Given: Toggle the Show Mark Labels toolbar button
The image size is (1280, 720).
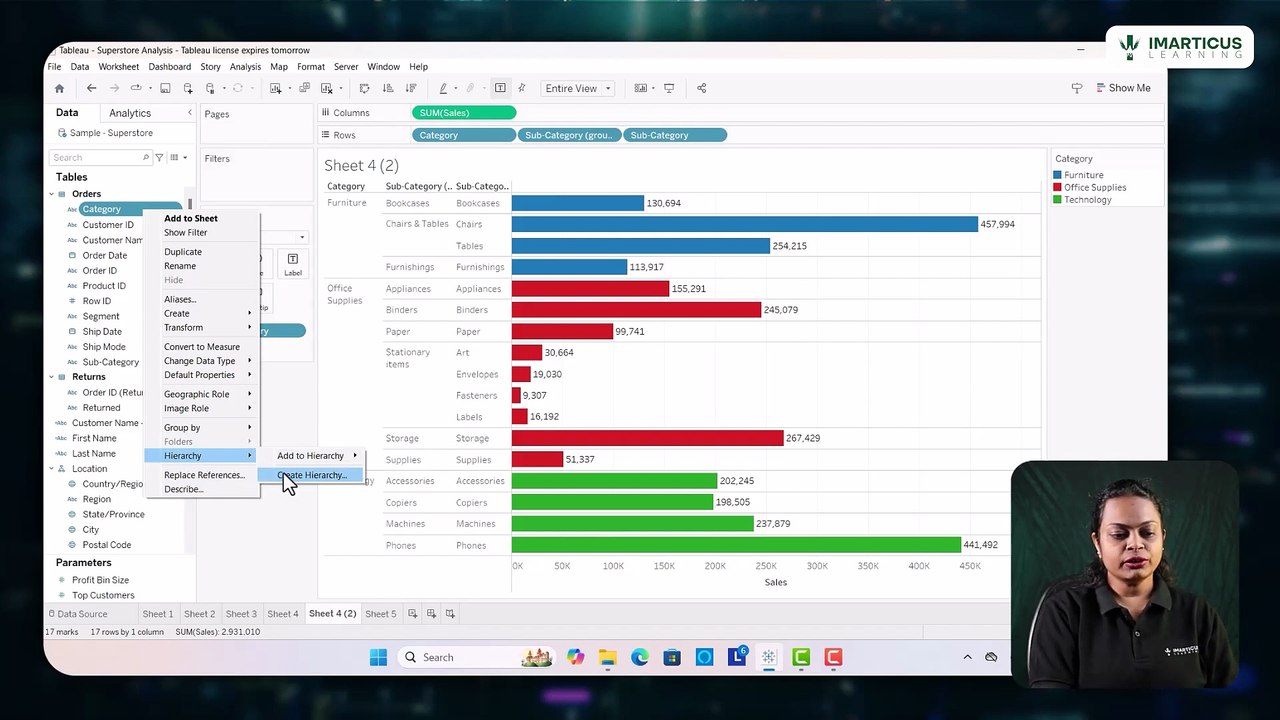Looking at the screenshot, I should (500, 88).
